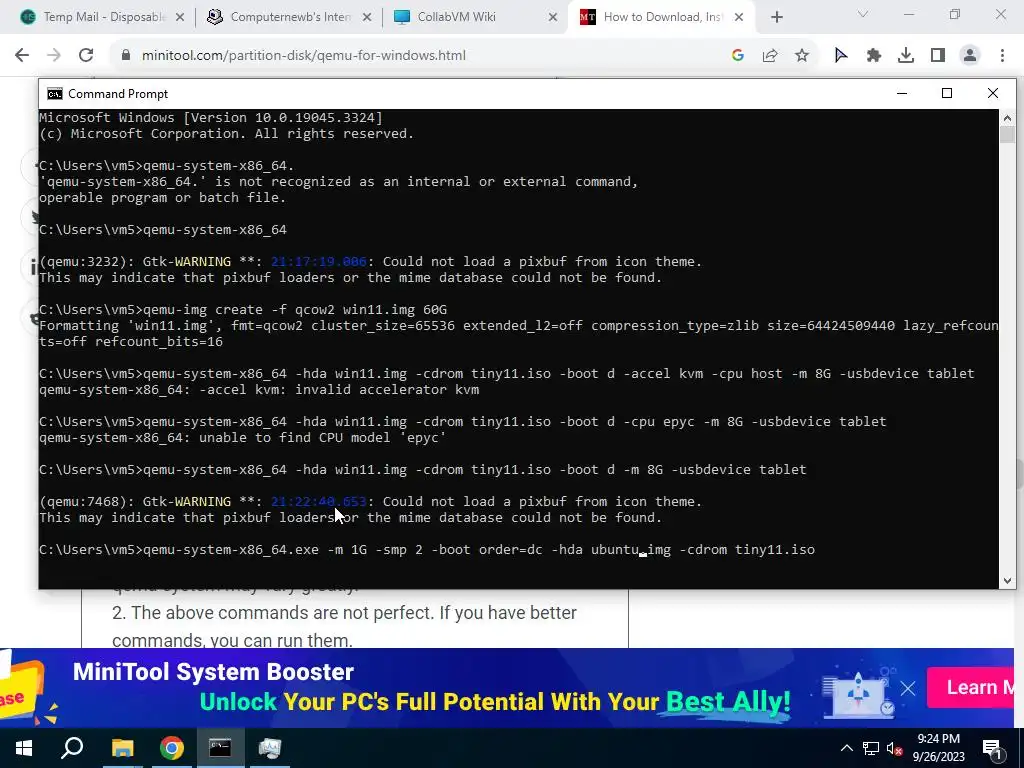Viewport: 1024px width, 768px height.
Task: Share this page via share icon
Action: coord(770,56)
